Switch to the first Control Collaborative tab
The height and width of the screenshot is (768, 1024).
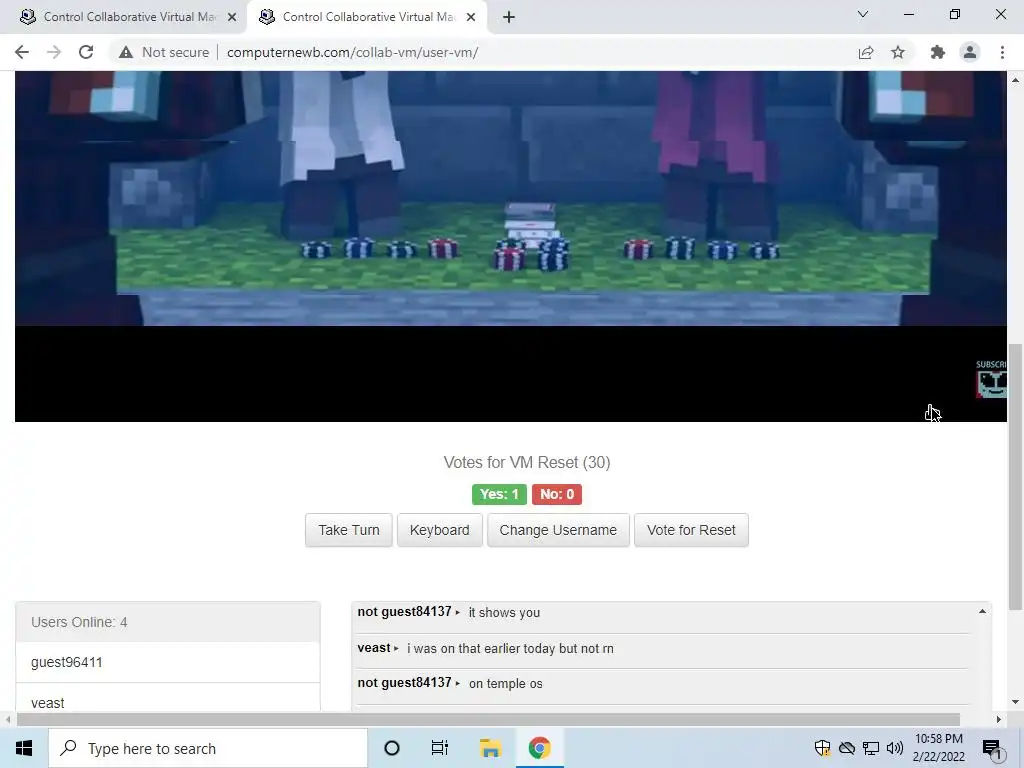[x=124, y=17]
